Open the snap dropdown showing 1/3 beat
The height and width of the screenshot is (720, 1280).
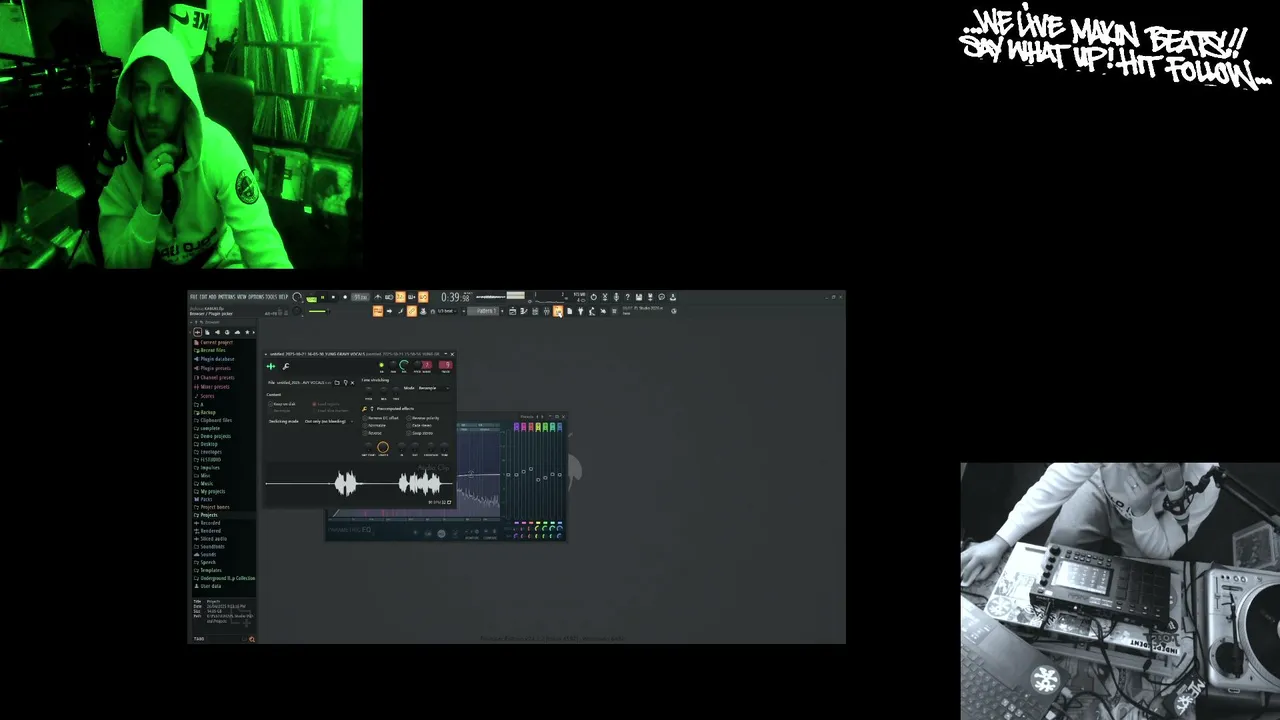point(447,311)
